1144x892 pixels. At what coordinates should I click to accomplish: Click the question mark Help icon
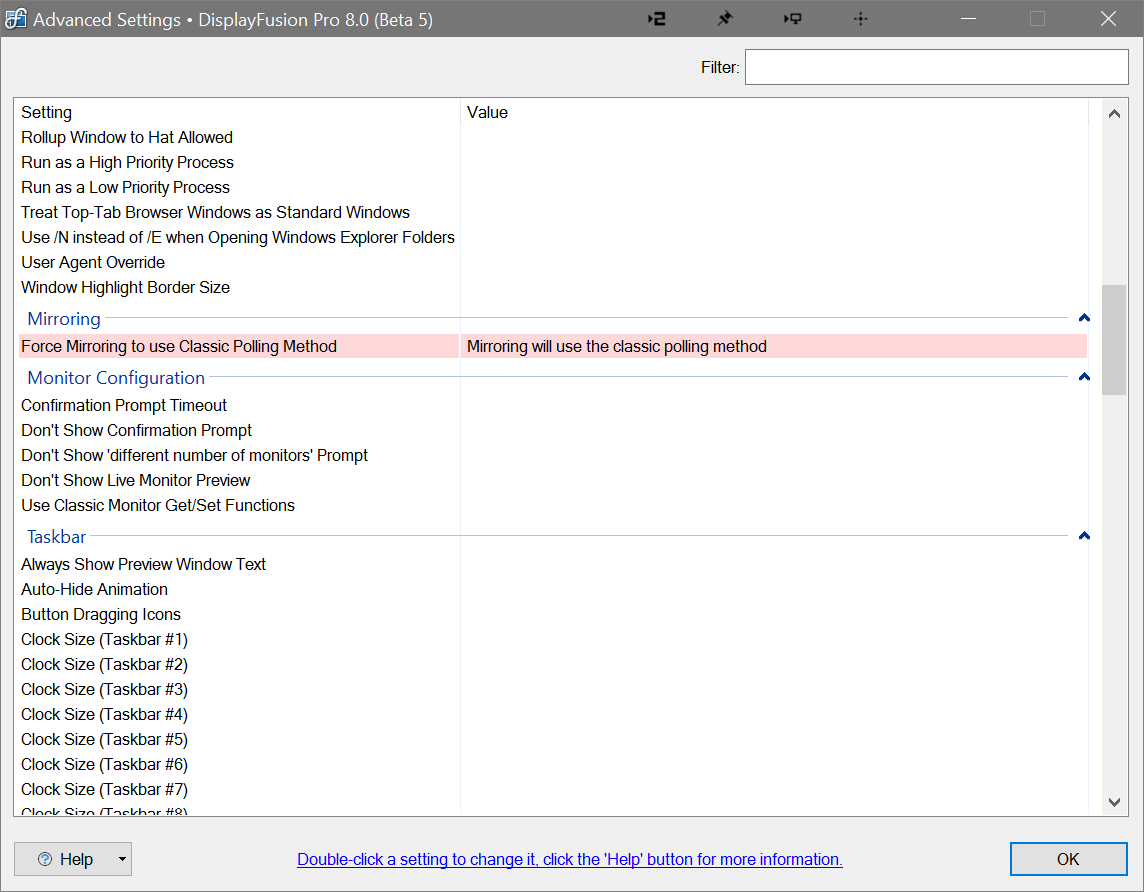click(x=45, y=859)
